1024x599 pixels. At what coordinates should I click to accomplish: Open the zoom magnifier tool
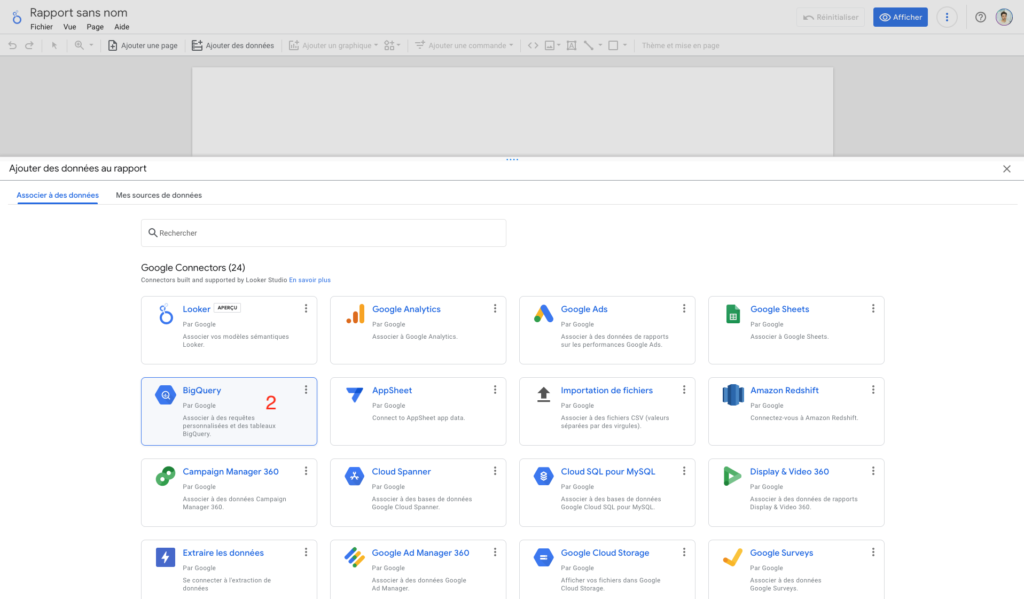79,45
